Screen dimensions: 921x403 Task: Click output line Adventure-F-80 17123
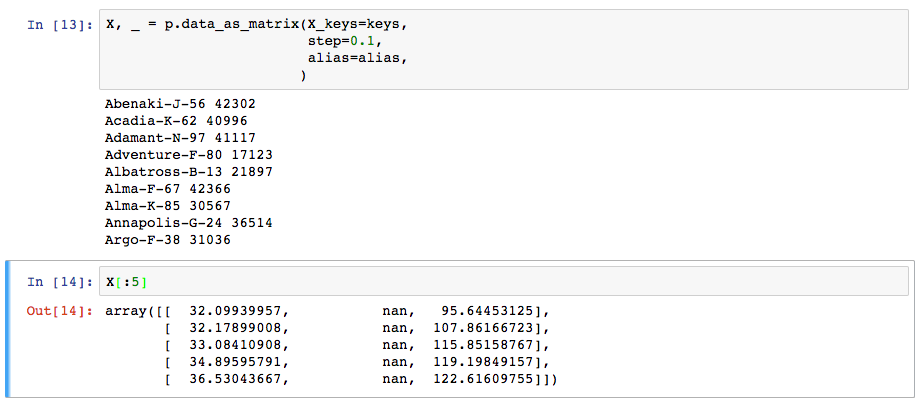click(189, 155)
